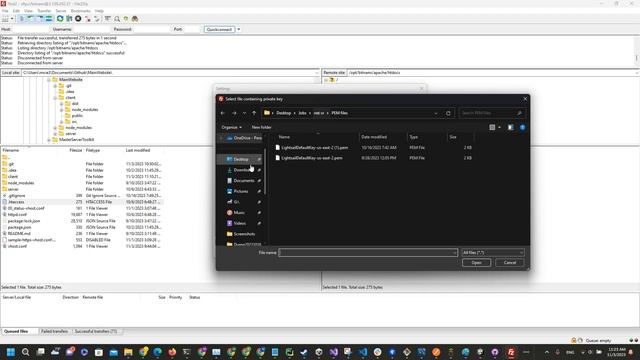The width and height of the screenshot is (640, 360).
Task: Click the Quickconnect button
Action: click(x=219, y=29)
